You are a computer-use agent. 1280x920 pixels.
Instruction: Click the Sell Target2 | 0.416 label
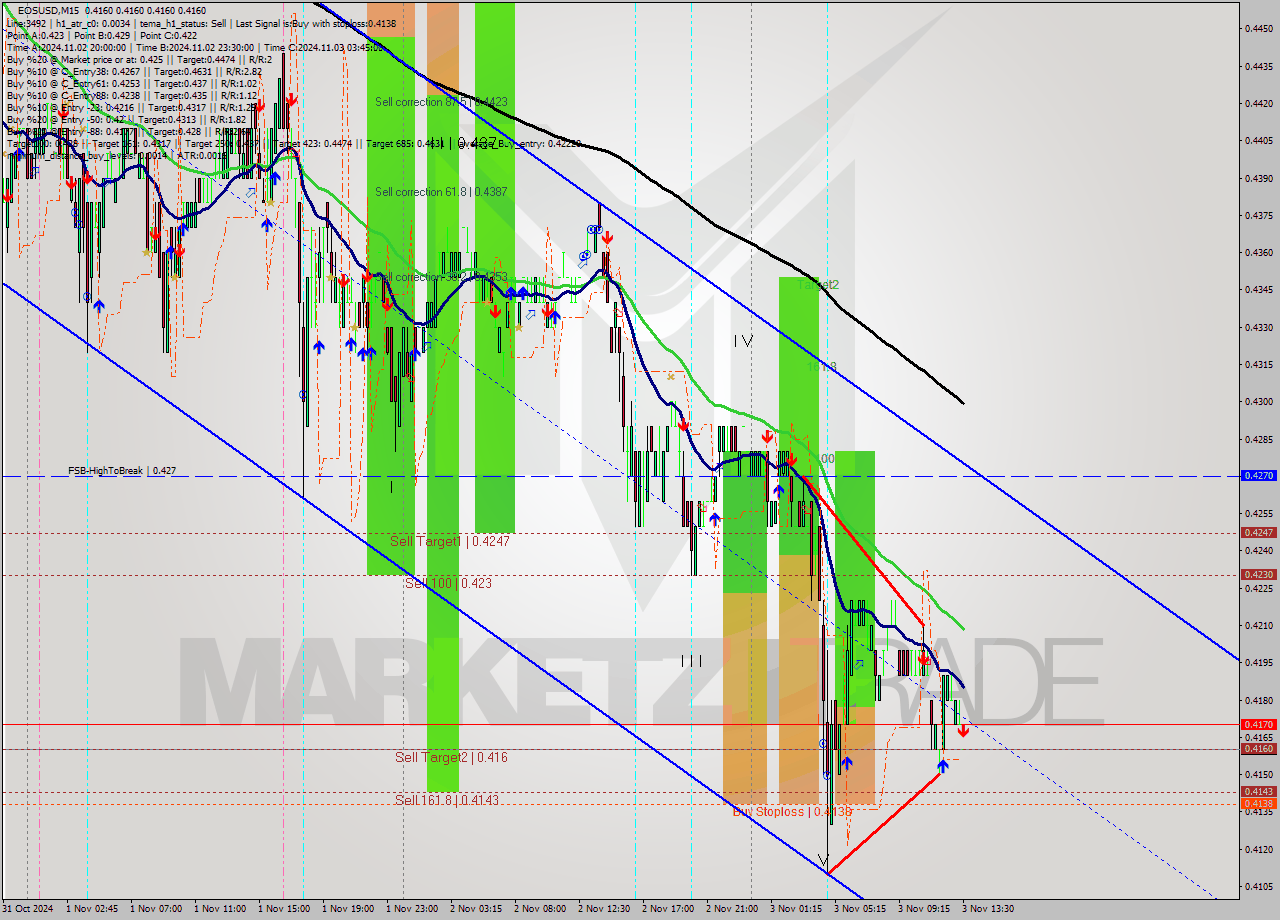point(451,757)
